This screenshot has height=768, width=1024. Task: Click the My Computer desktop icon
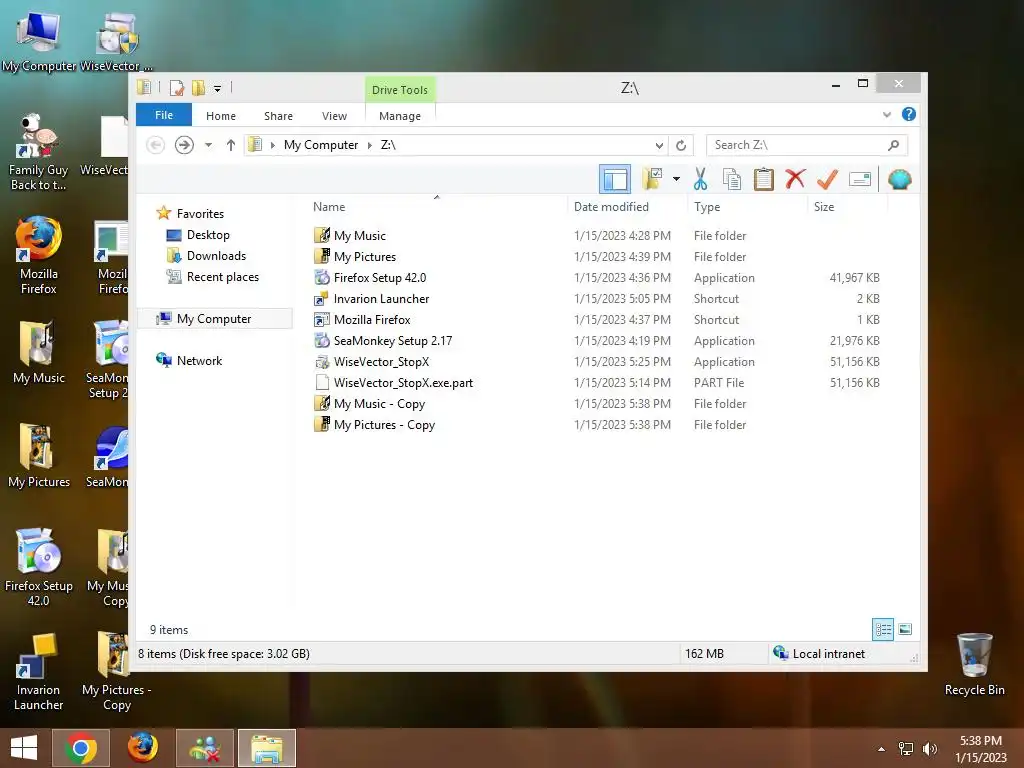(39, 40)
